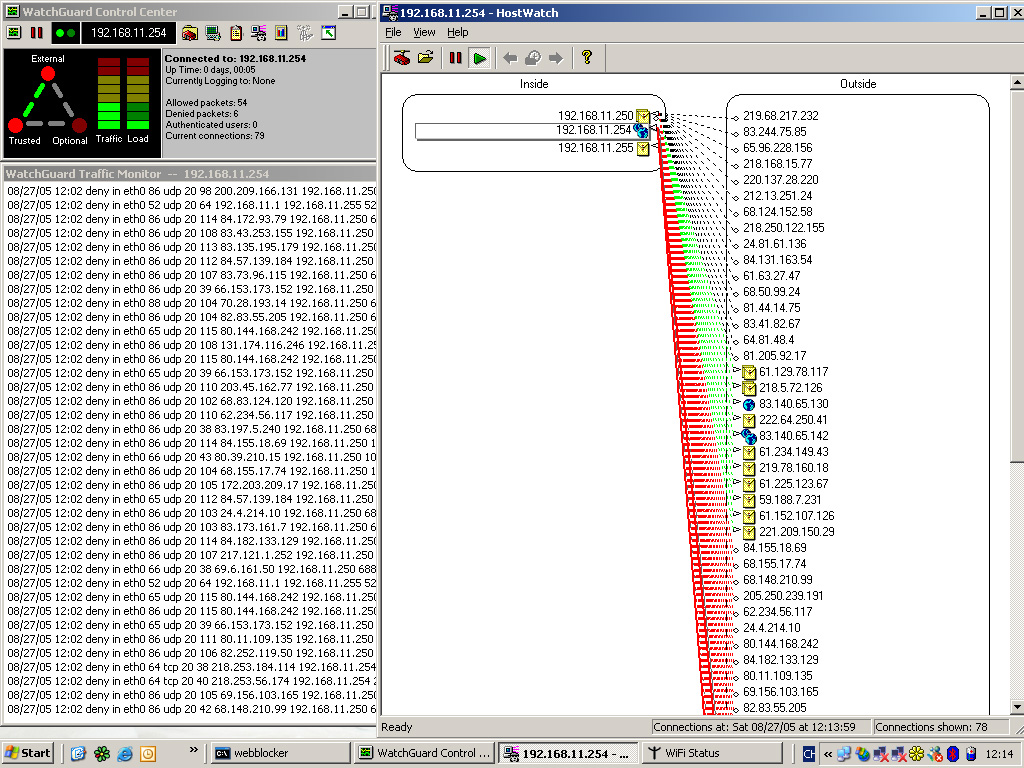The image size is (1024, 768).
Task: Click Bluetooth icon in system tray
Action: click(953, 754)
